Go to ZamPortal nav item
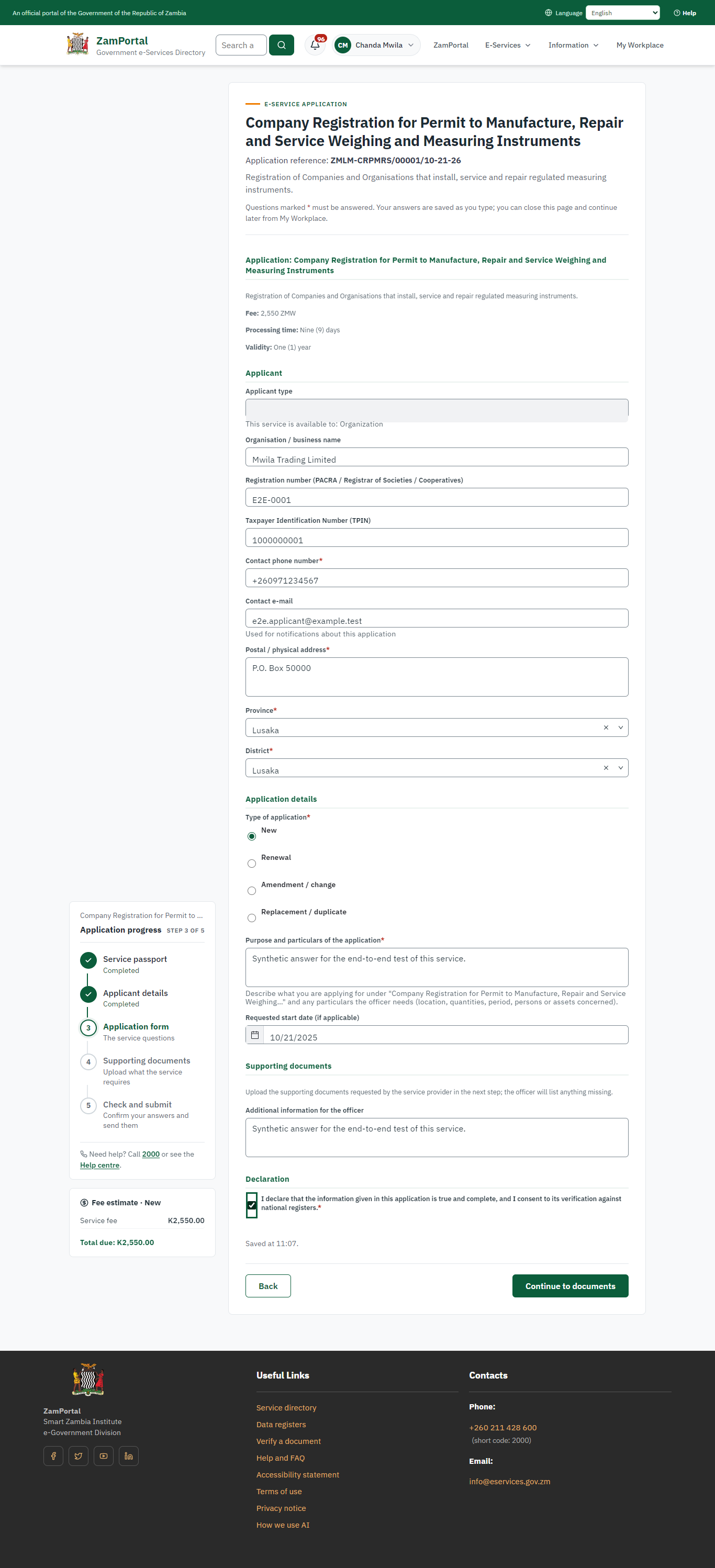Viewport: 715px width, 1568px height. 451,45
